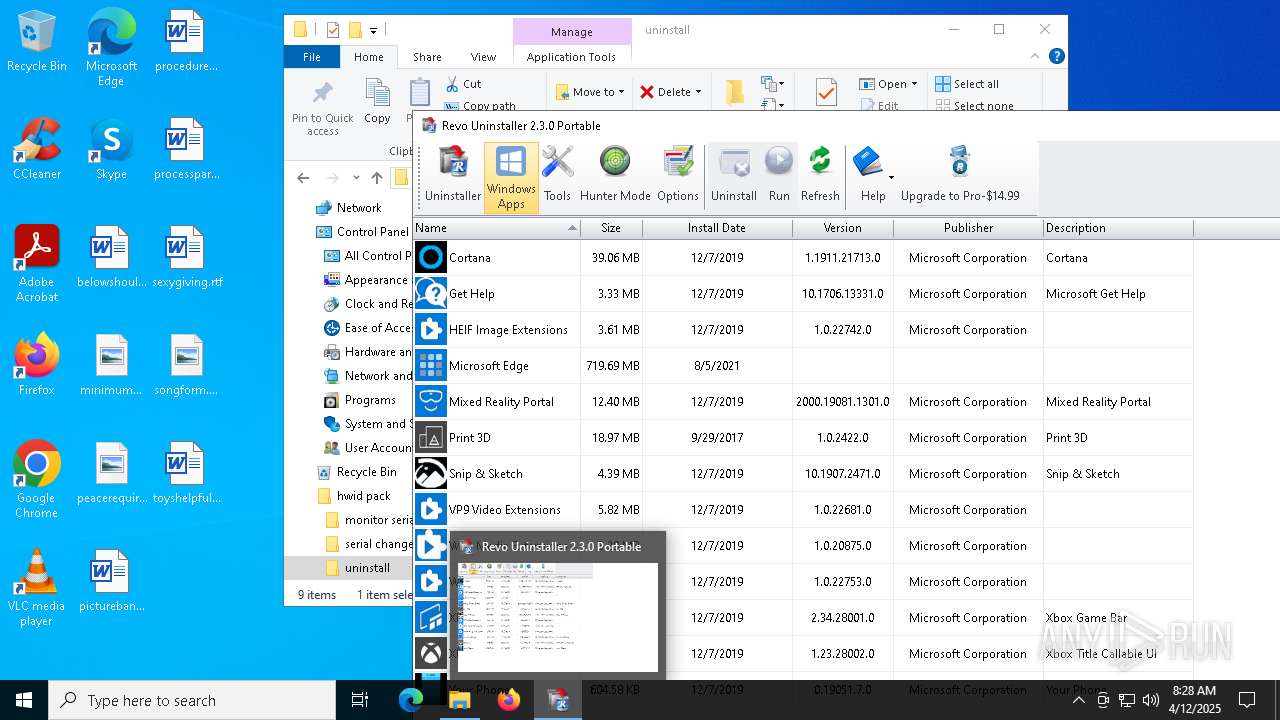The width and height of the screenshot is (1280, 720).
Task: Select the Snip & Sketch app icon
Action: pyautogui.click(x=431, y=474)
